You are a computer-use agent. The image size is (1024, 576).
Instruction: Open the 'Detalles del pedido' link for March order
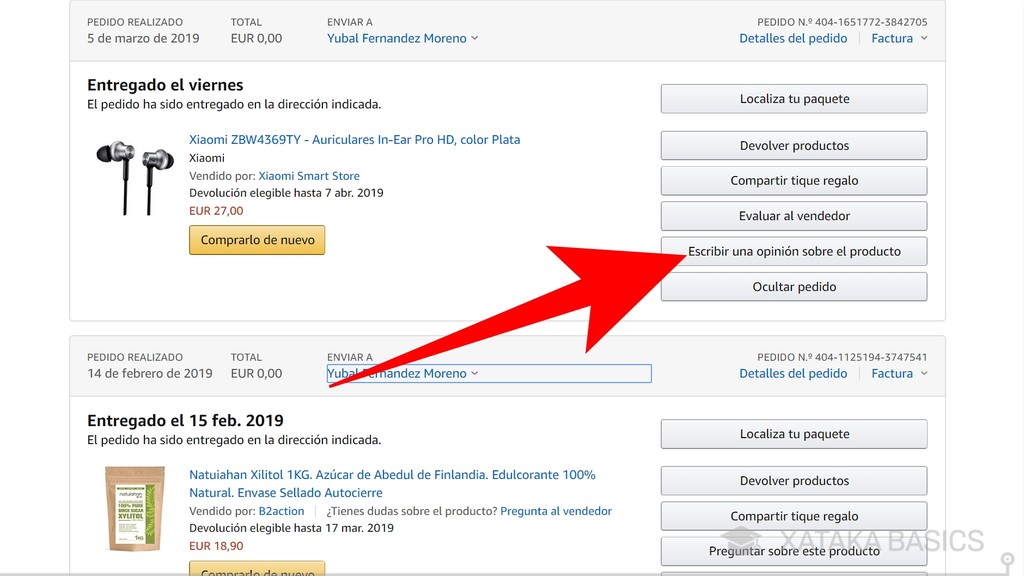click(x=793, y=37)
